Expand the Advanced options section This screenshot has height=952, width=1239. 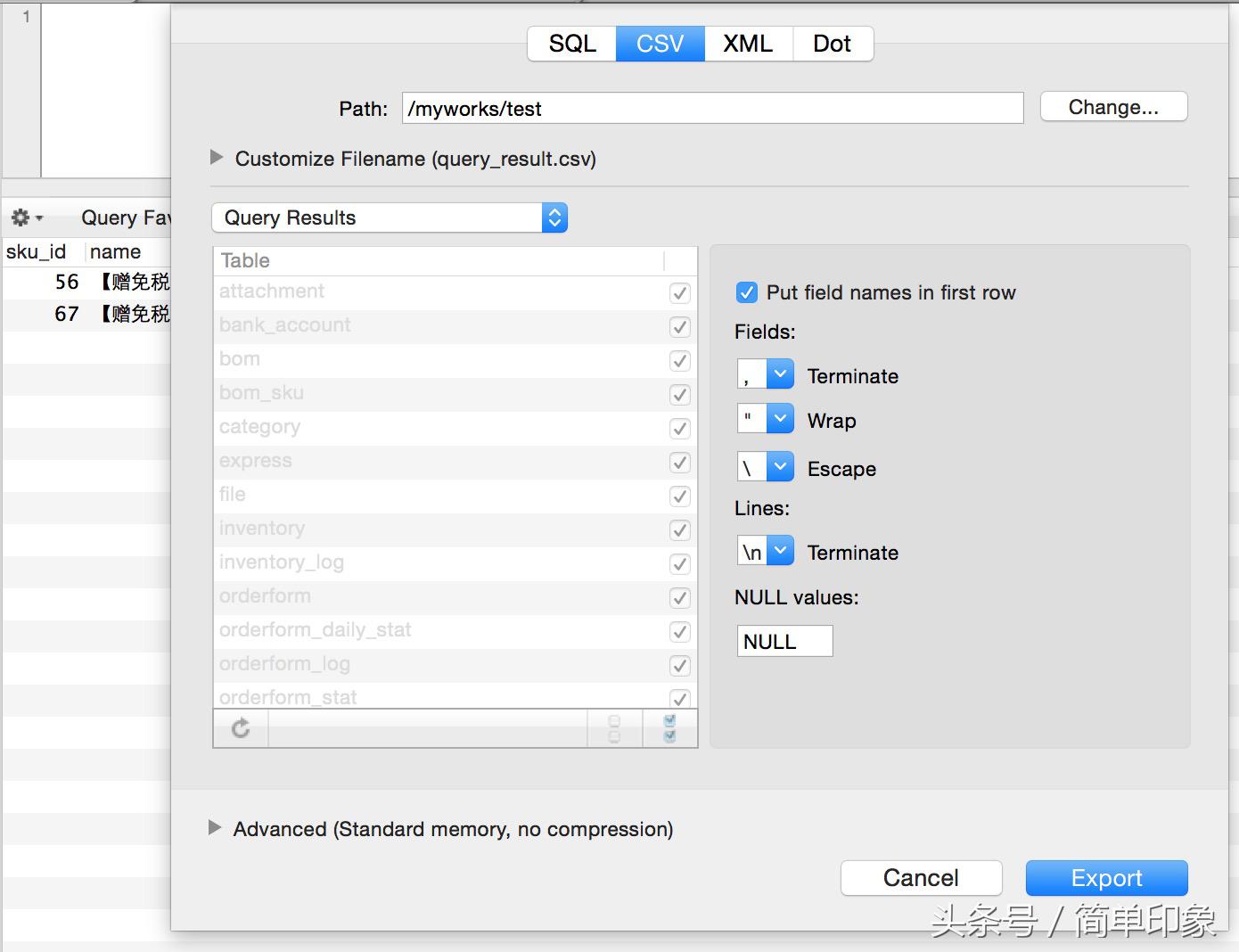click(215, 828)
